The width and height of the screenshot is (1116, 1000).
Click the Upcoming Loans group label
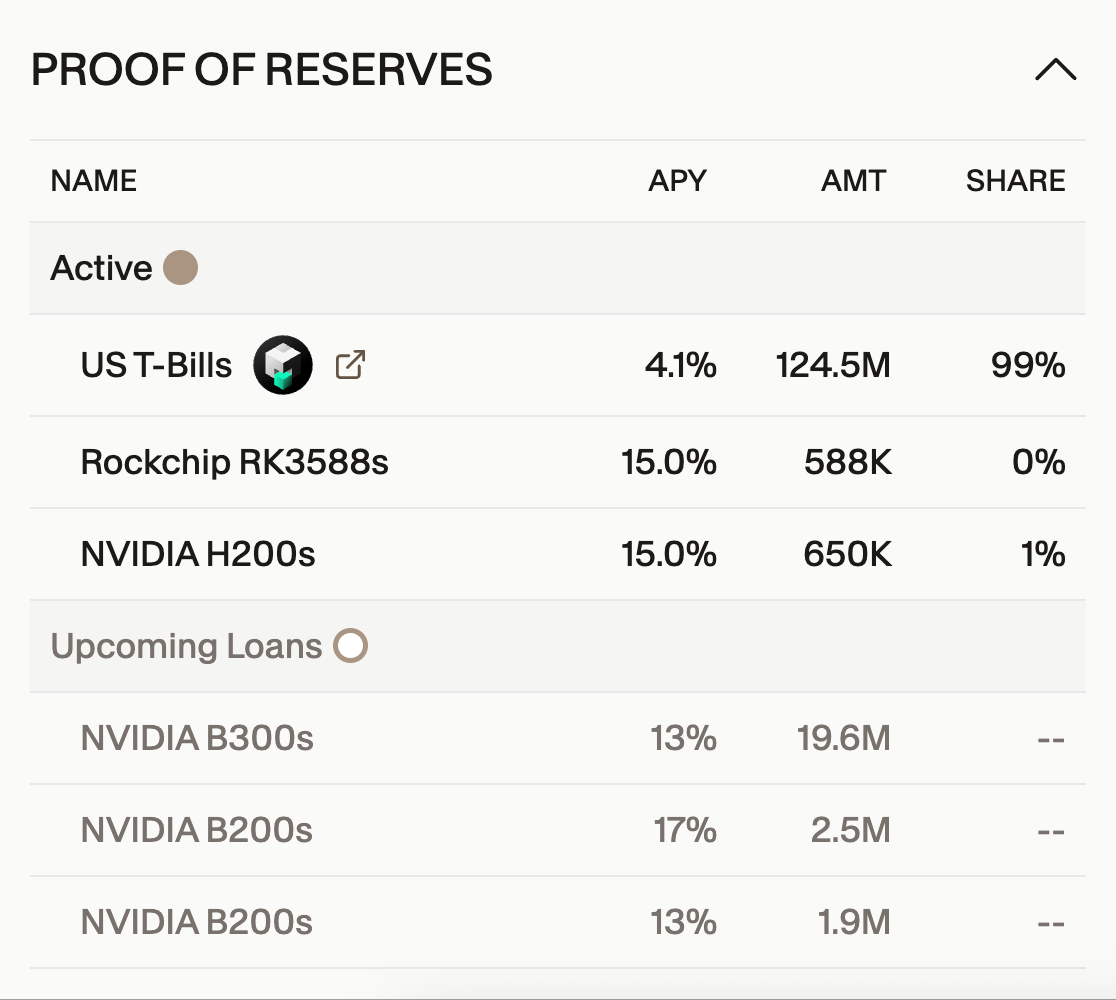(x=186, y=646)
